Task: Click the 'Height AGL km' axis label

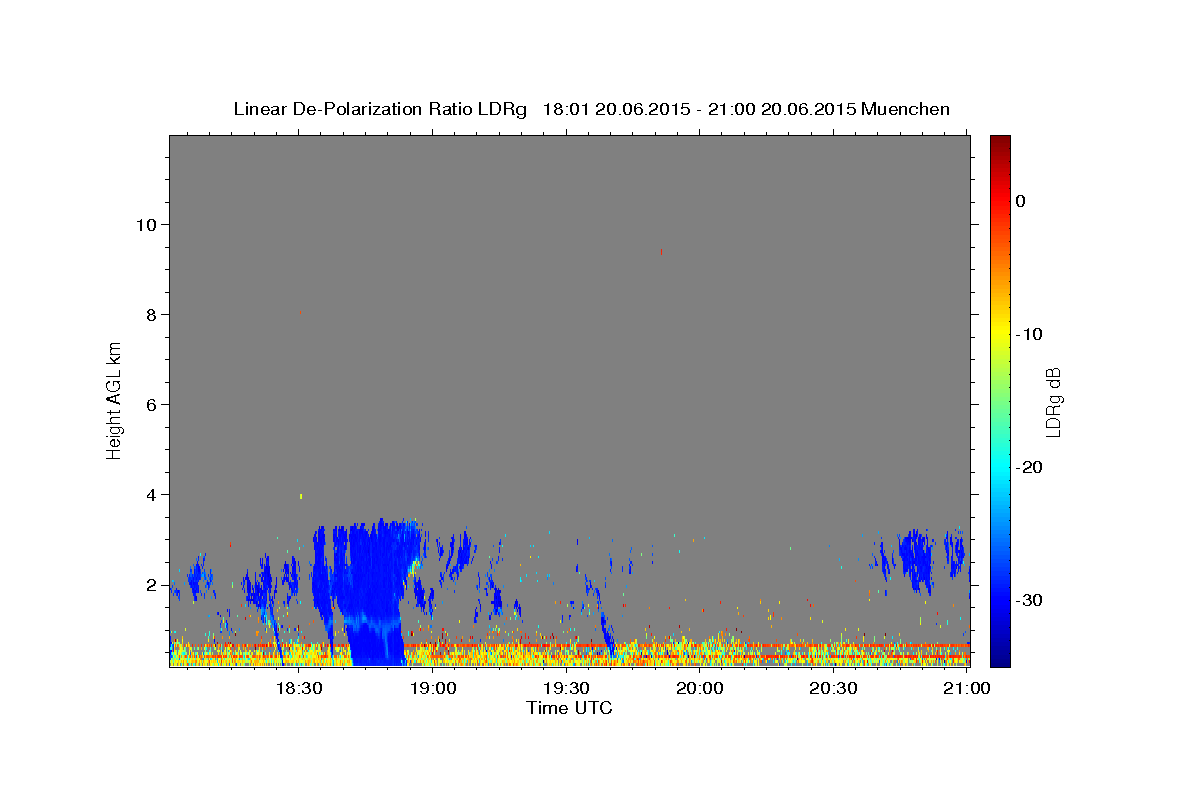Action: (115, 399)
